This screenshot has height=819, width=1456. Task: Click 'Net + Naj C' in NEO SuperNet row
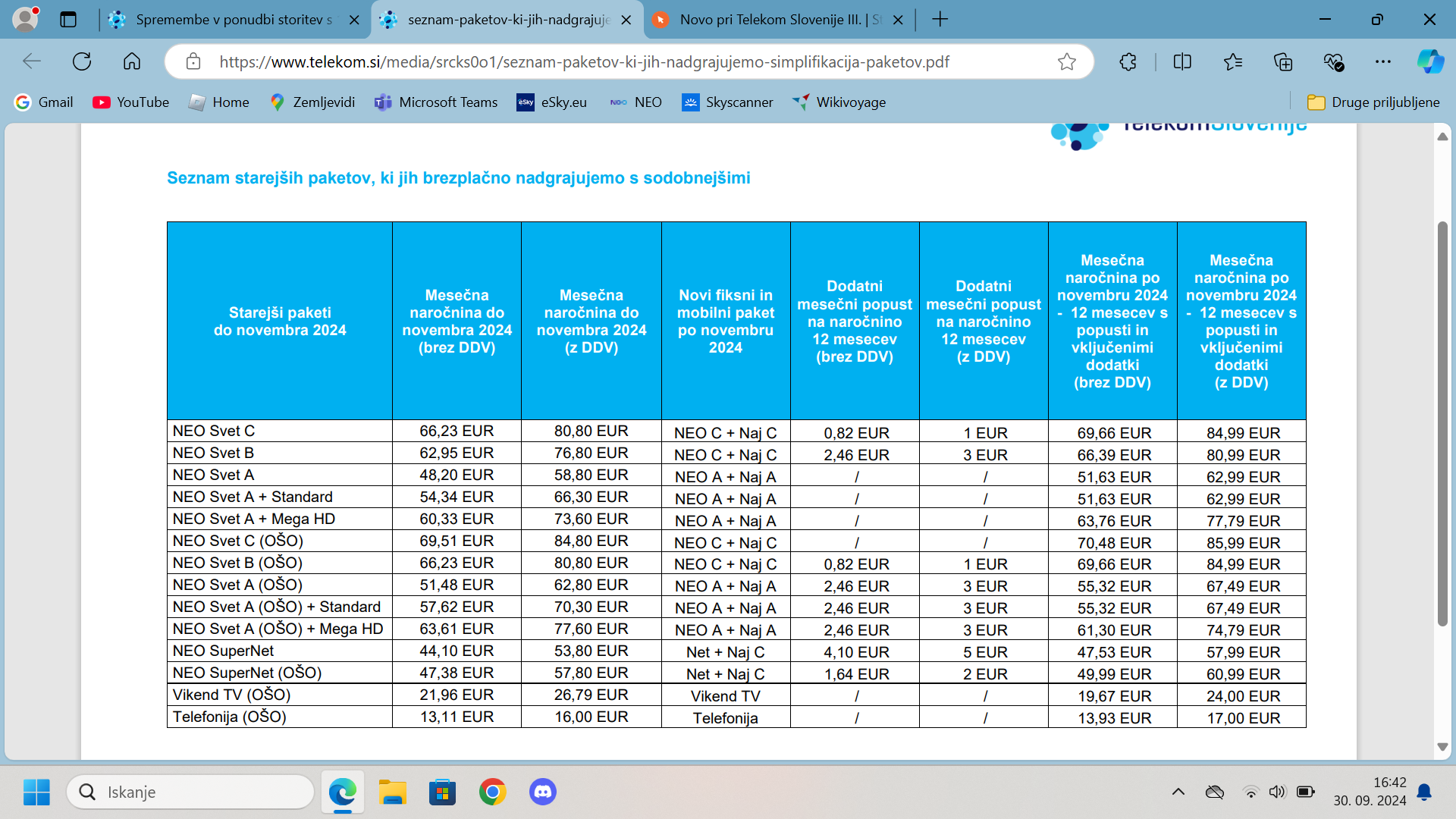(726, 652)
